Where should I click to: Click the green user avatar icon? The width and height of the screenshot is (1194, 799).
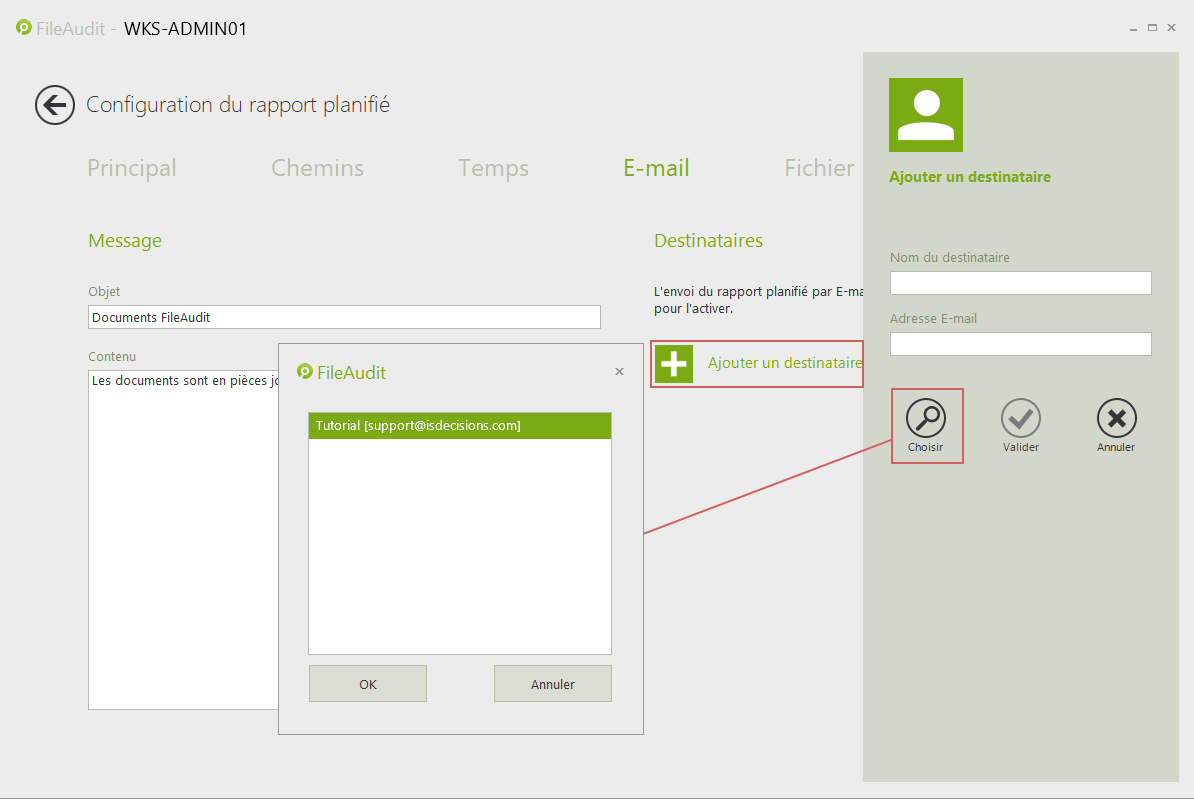926,115
